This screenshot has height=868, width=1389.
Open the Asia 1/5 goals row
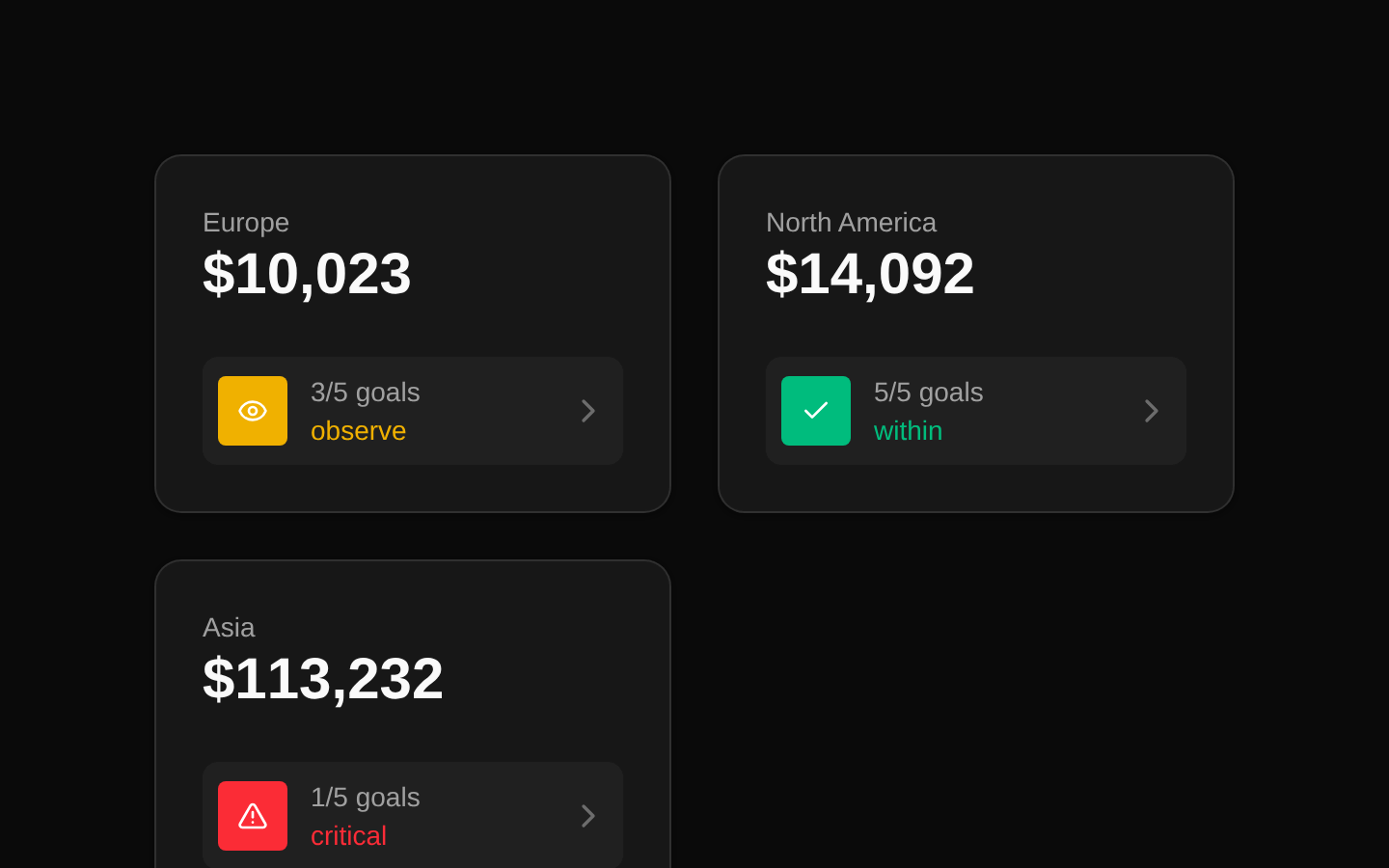[x=413, y=815]
